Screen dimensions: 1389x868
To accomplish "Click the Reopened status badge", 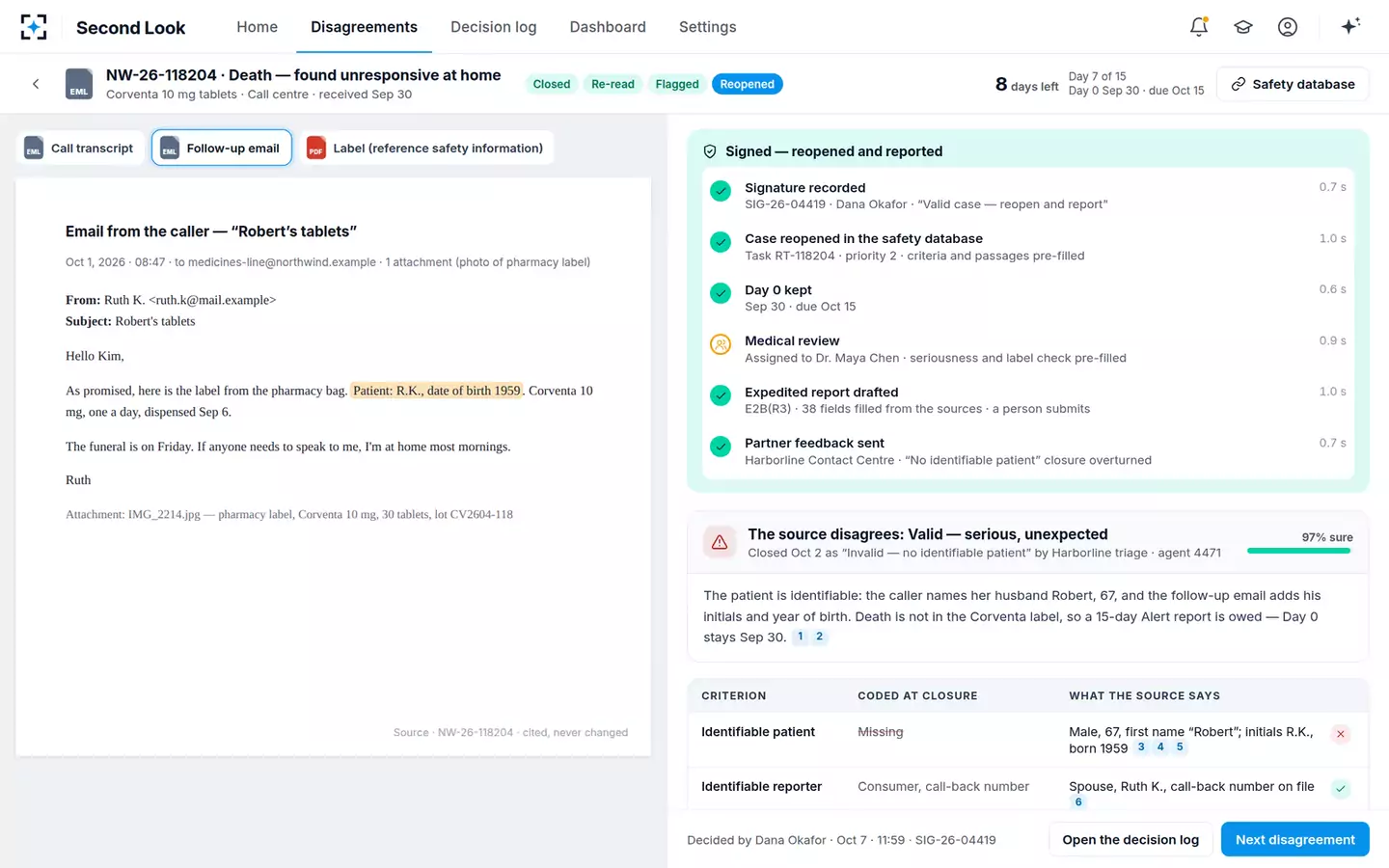I will (x=748, y=84).
